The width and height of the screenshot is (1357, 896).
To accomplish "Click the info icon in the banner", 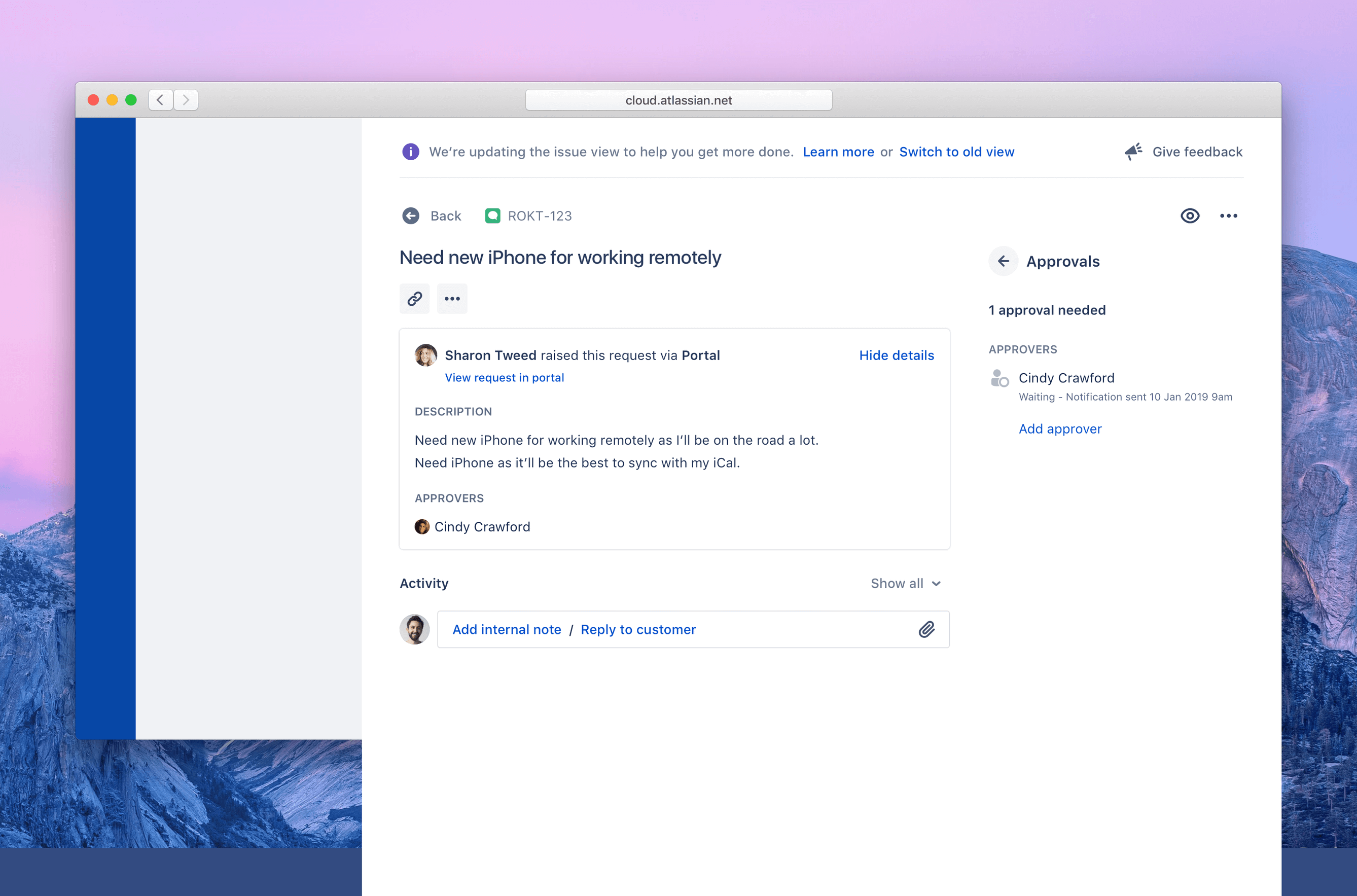I will (410, 152).
